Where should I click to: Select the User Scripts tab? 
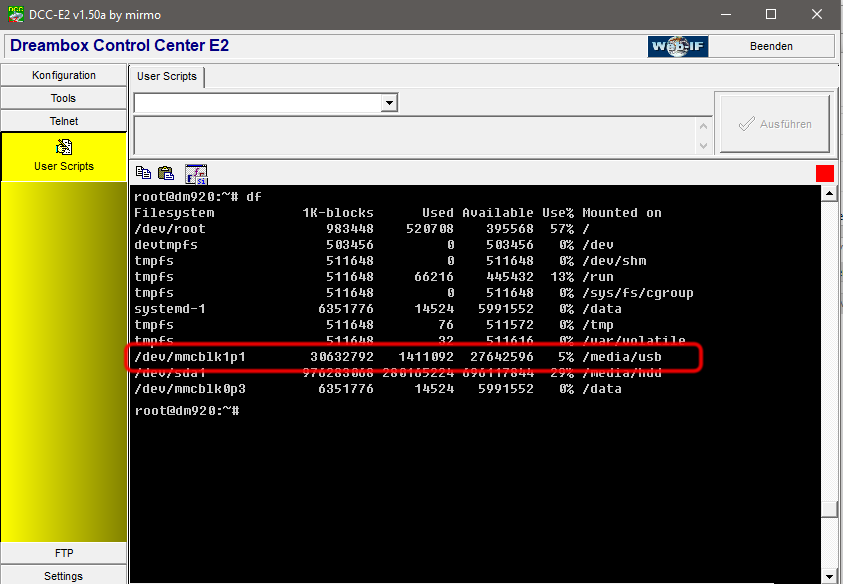(168, 76)
